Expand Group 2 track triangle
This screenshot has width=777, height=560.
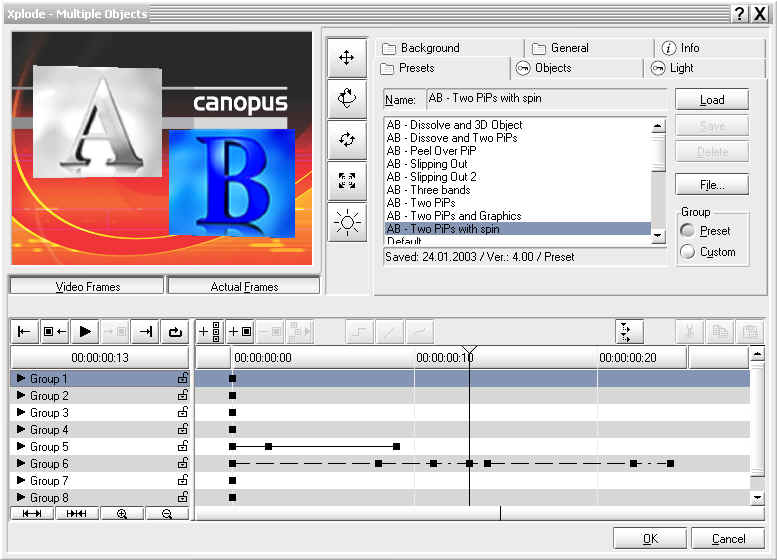pos(21,395)
